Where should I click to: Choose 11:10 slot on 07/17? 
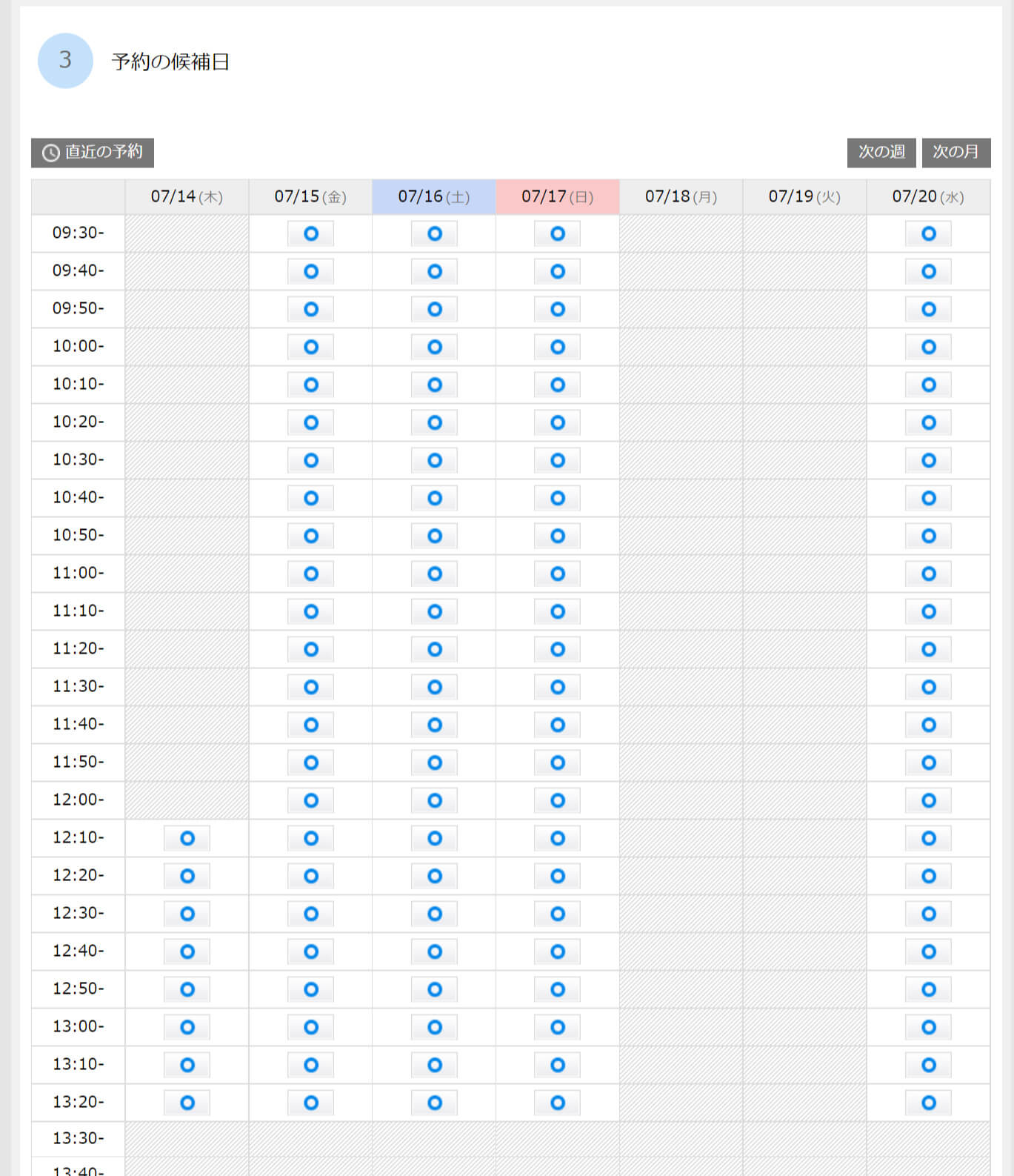(x=558, y=612)
